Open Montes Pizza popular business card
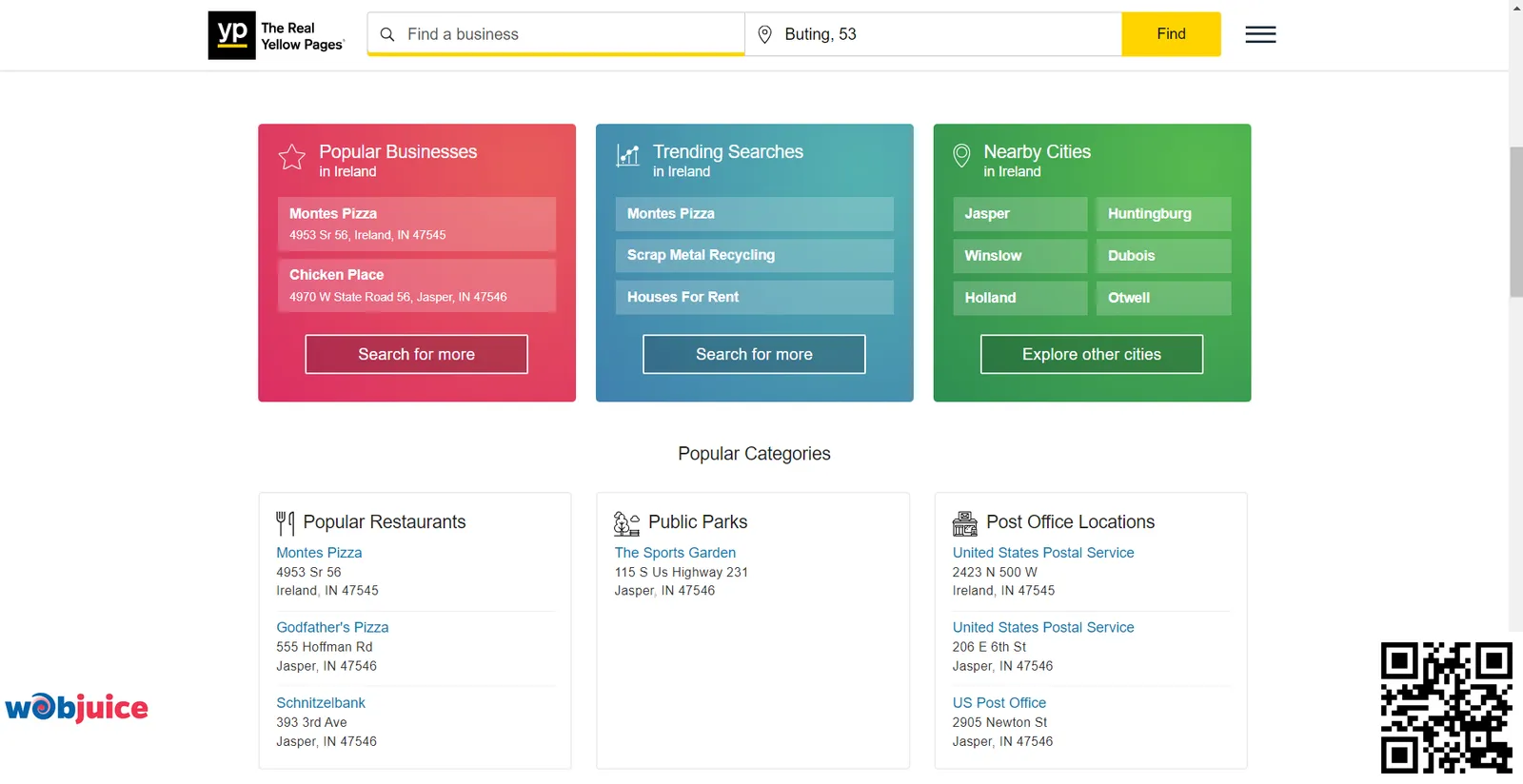This screenshot has height=784, width=1523. [x=417, y=224]
